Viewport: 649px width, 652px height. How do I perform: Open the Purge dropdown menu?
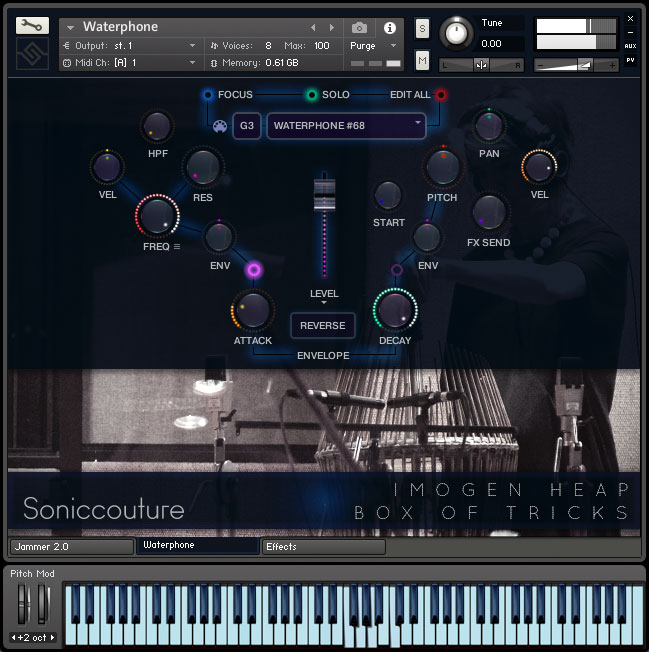(x=373, y=46)
